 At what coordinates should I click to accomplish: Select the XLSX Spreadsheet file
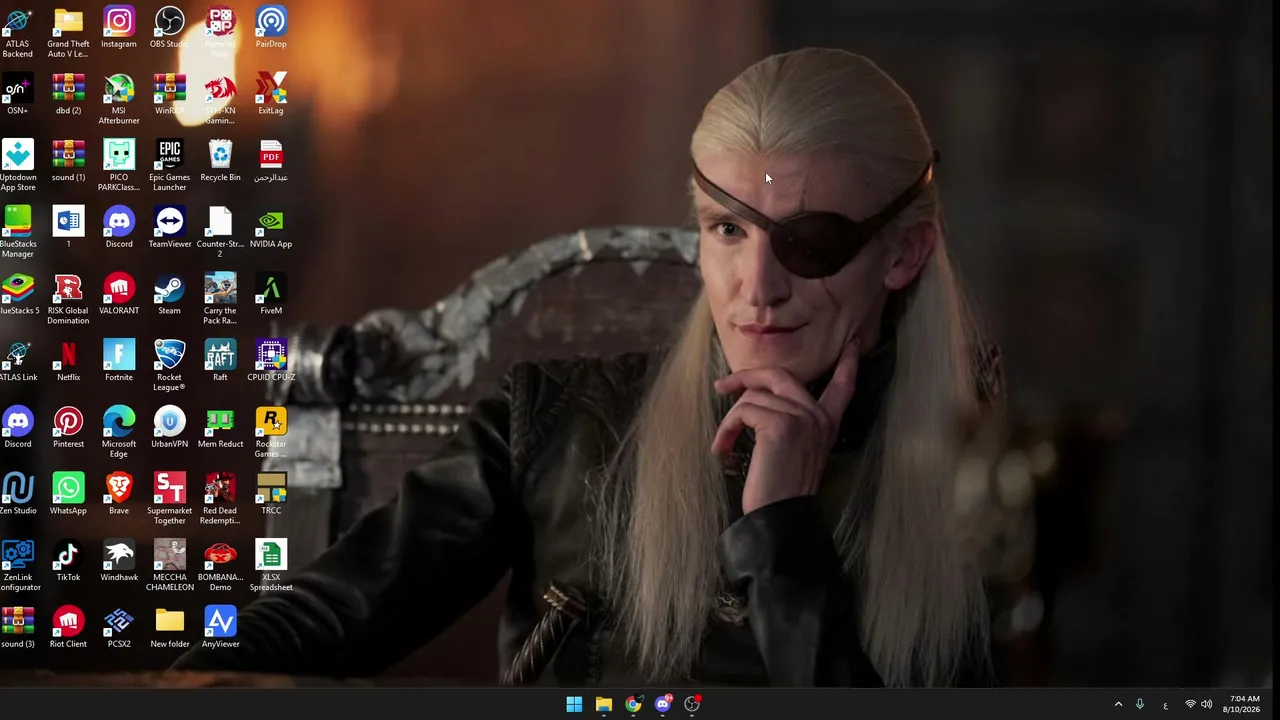pyautogui.click(x=271, y=566)
